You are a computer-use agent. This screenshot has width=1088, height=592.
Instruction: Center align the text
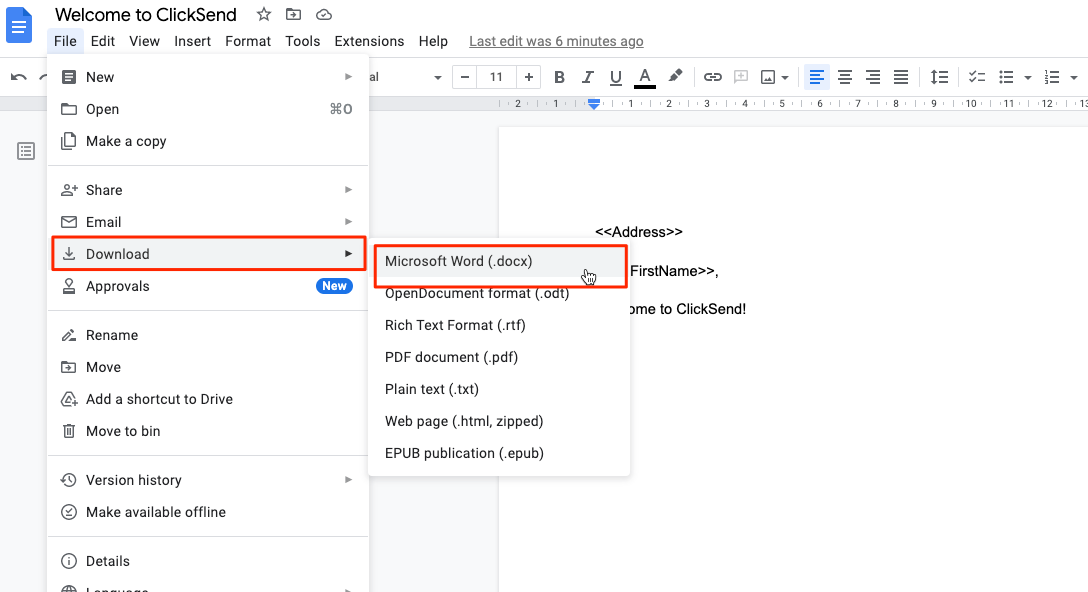point(844,77)
